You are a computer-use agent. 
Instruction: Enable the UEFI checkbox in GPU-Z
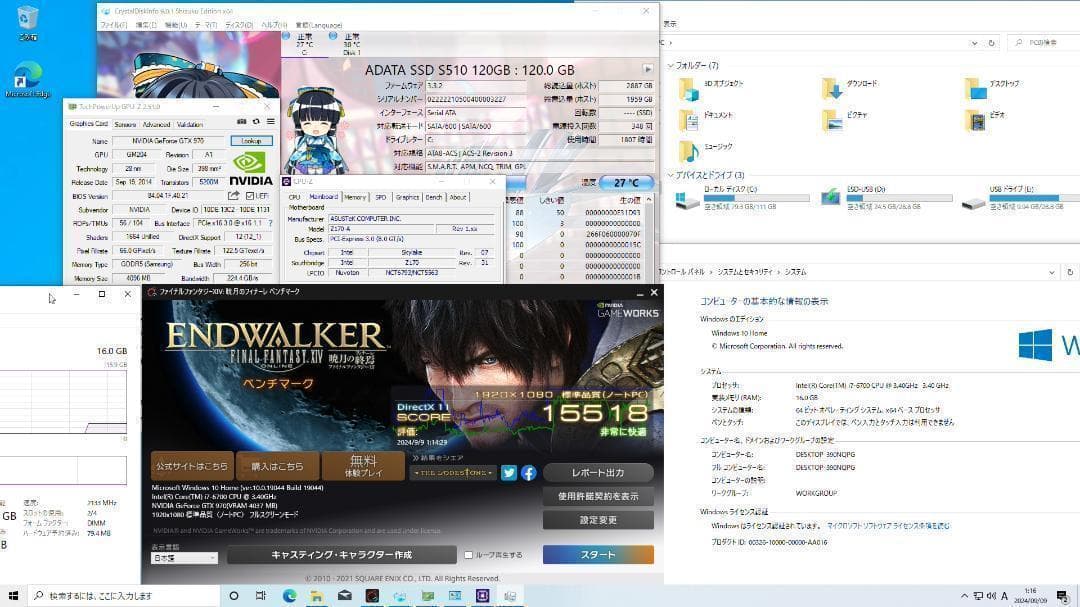pyautogui.click(x=250, y=196)
